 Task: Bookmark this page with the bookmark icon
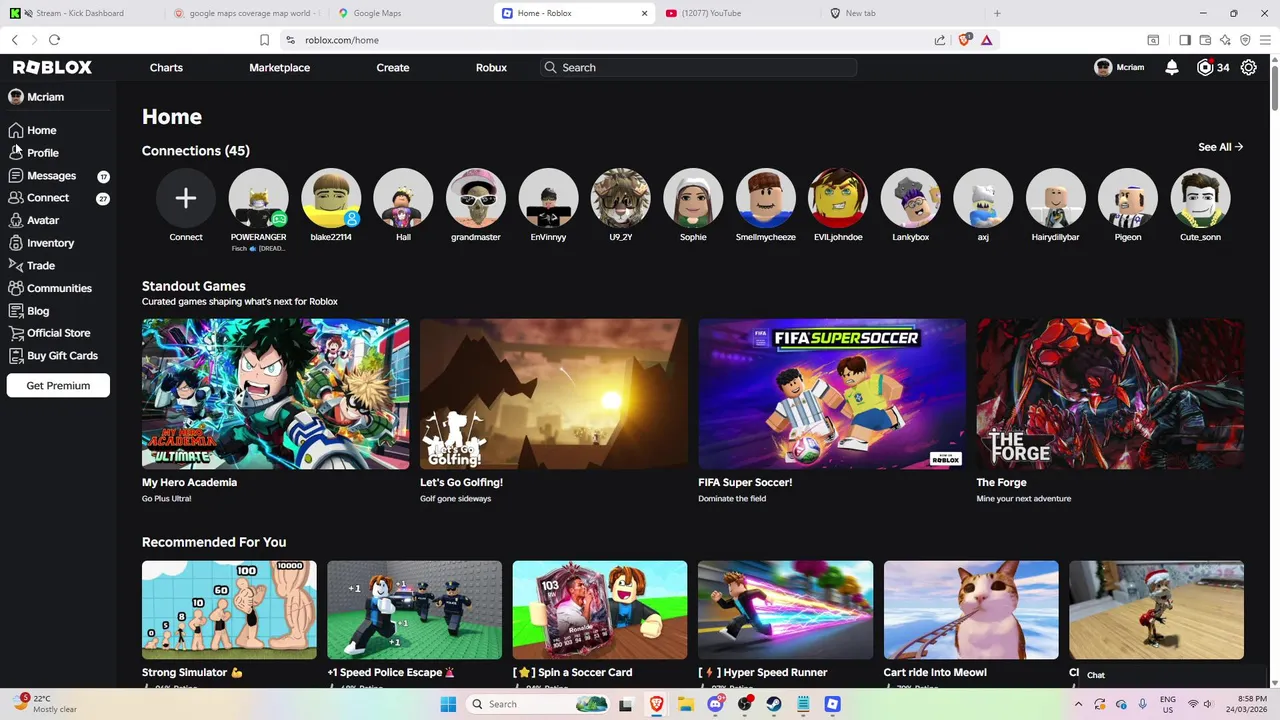click(264, 40)
